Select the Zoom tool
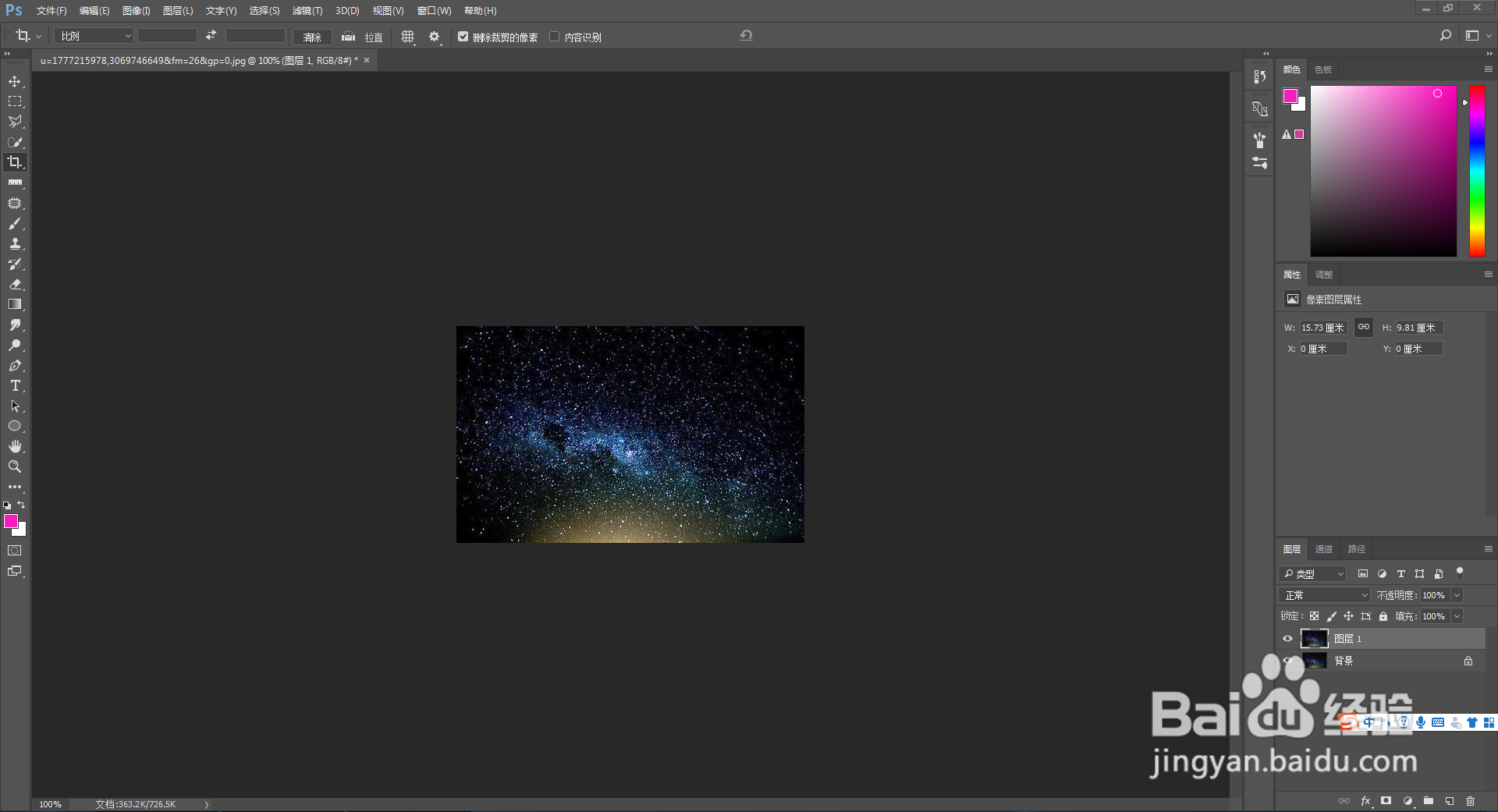 (15, 467)
